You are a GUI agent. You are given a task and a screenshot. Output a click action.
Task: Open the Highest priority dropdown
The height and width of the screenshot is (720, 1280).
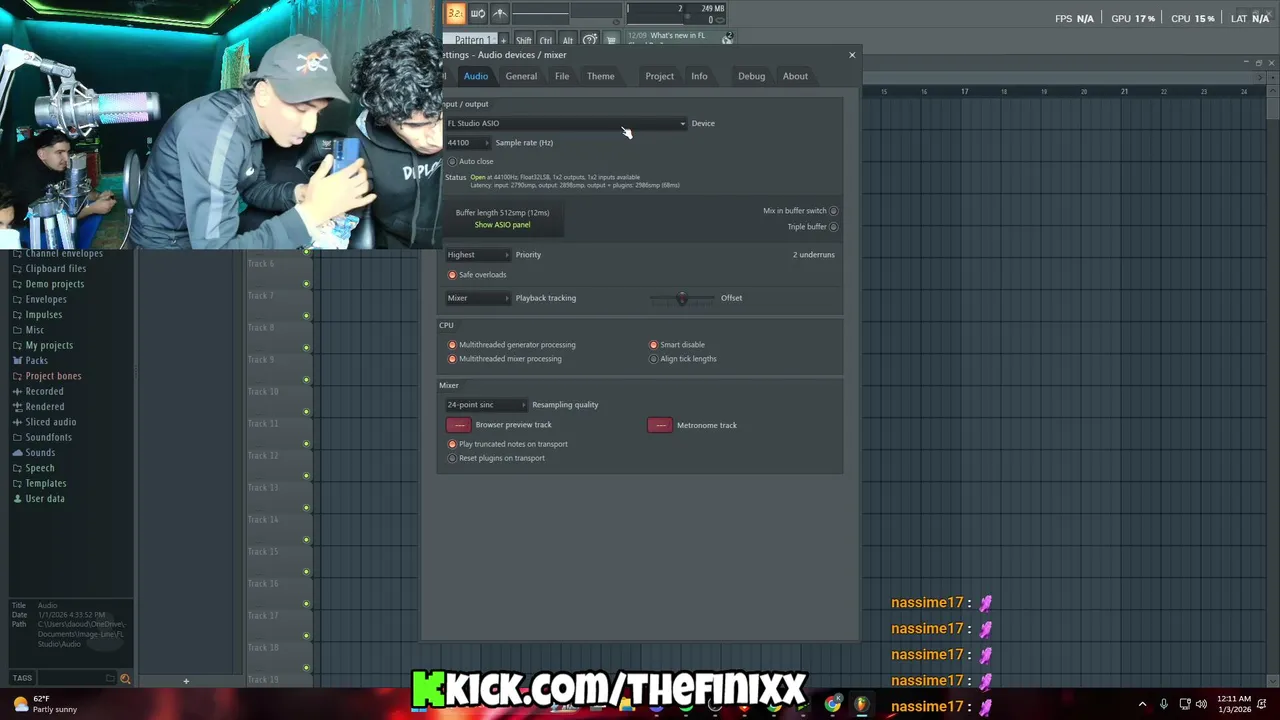pos(478,255)
